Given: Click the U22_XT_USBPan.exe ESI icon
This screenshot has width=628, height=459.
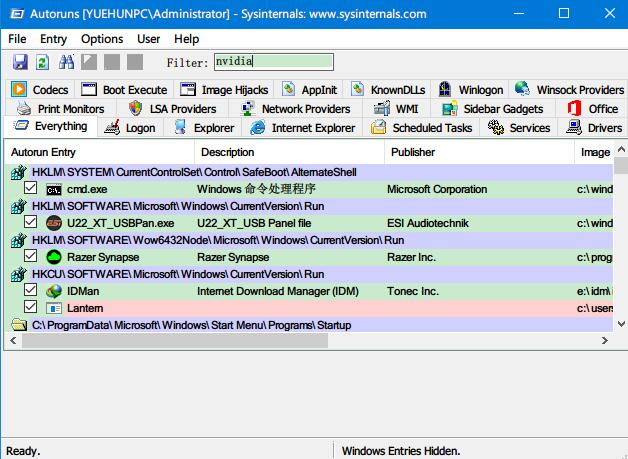Looking at the screenshot, I should coord(54,223).
